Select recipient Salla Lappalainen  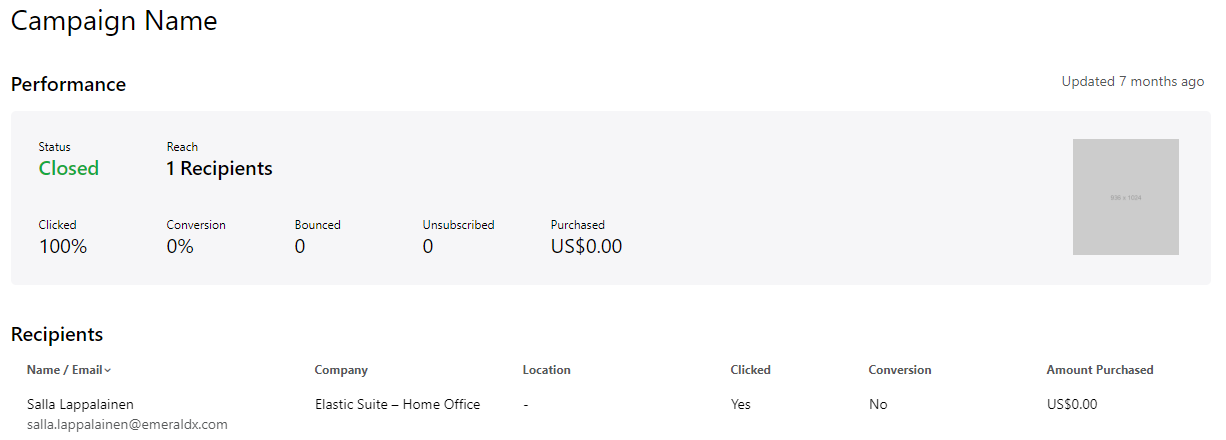[x=80, y=404]
